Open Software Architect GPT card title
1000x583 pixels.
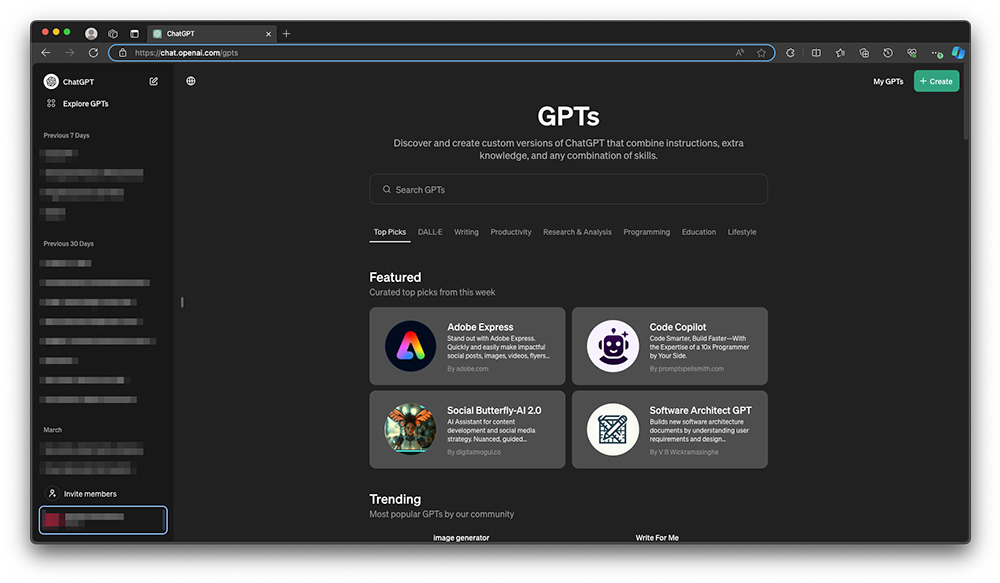coord(700,410)
